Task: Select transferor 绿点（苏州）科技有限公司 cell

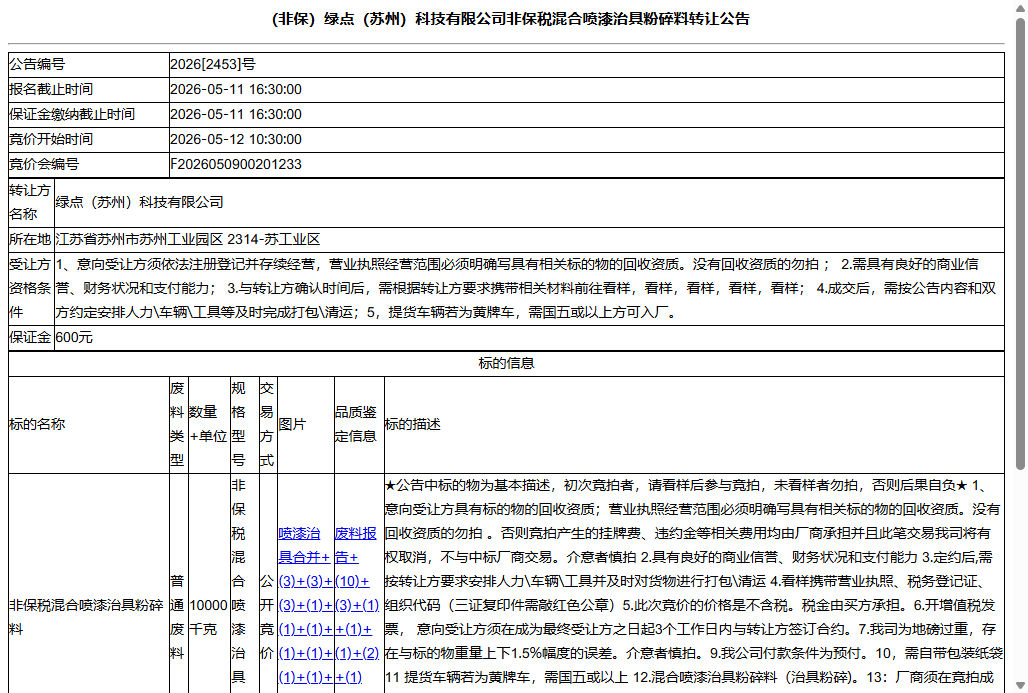Action: pyautogui.click(x=529, y=203)
